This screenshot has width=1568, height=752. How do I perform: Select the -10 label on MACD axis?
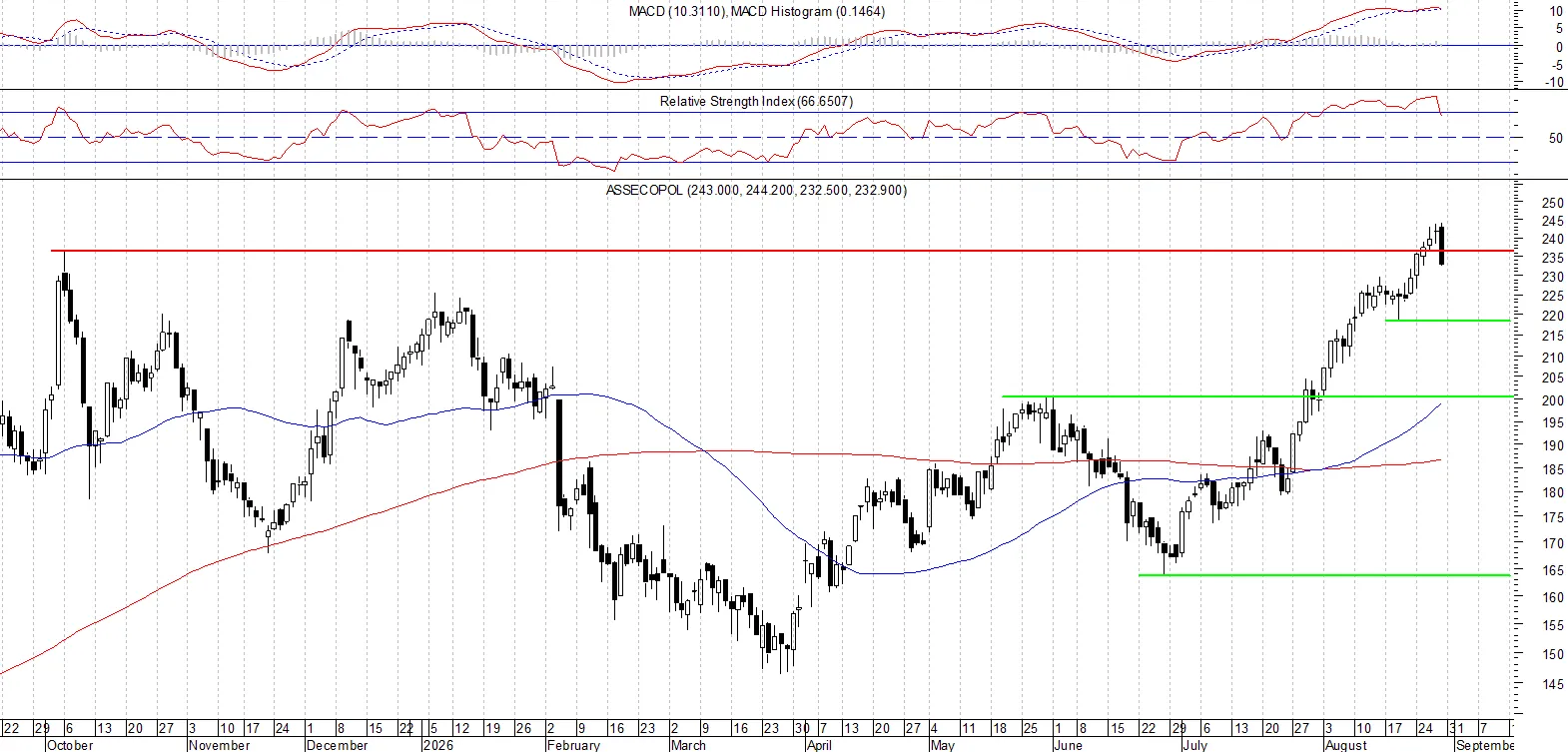point(1554,82)
